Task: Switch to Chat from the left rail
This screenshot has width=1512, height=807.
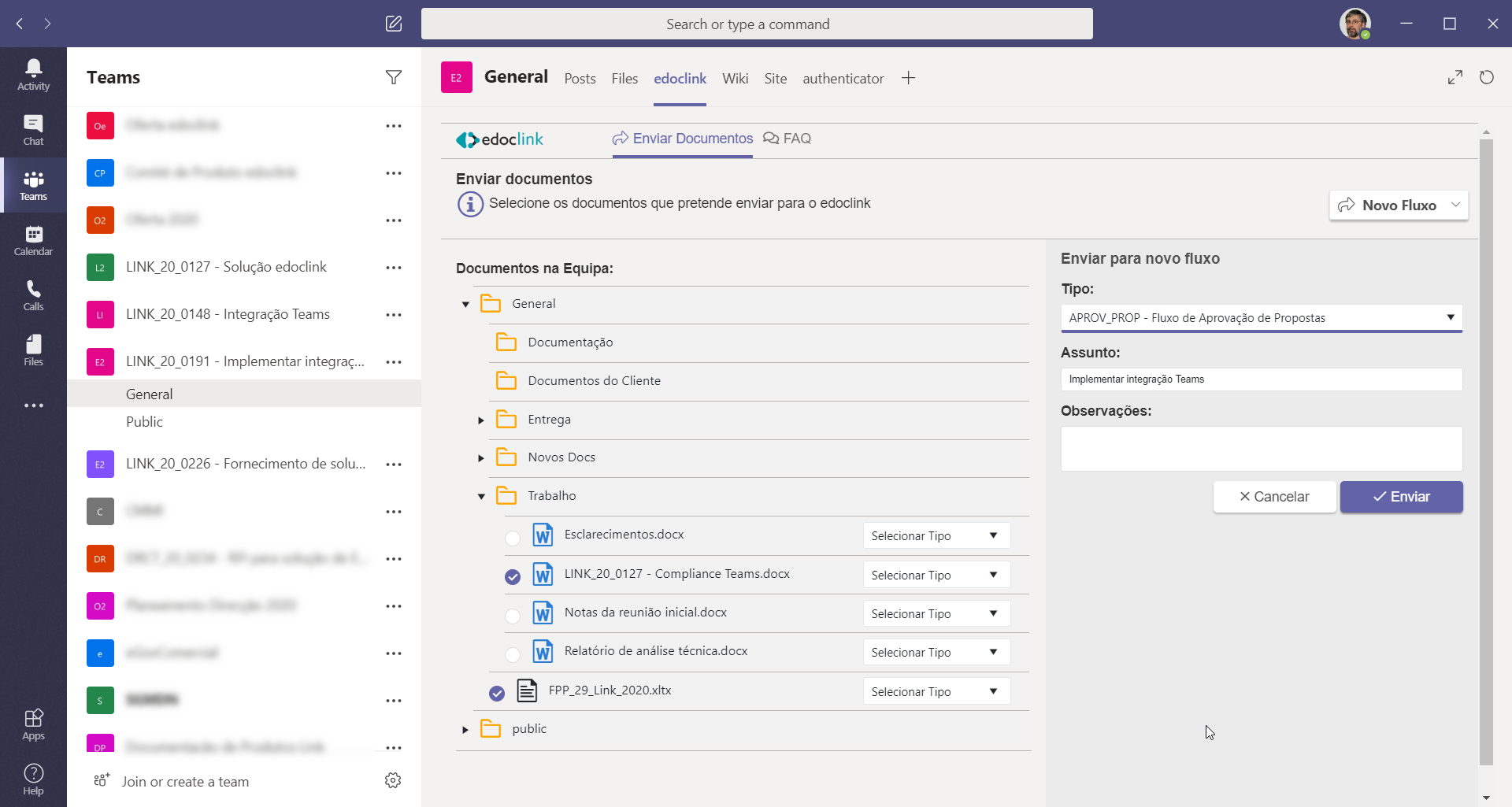Action: (33, 130)
